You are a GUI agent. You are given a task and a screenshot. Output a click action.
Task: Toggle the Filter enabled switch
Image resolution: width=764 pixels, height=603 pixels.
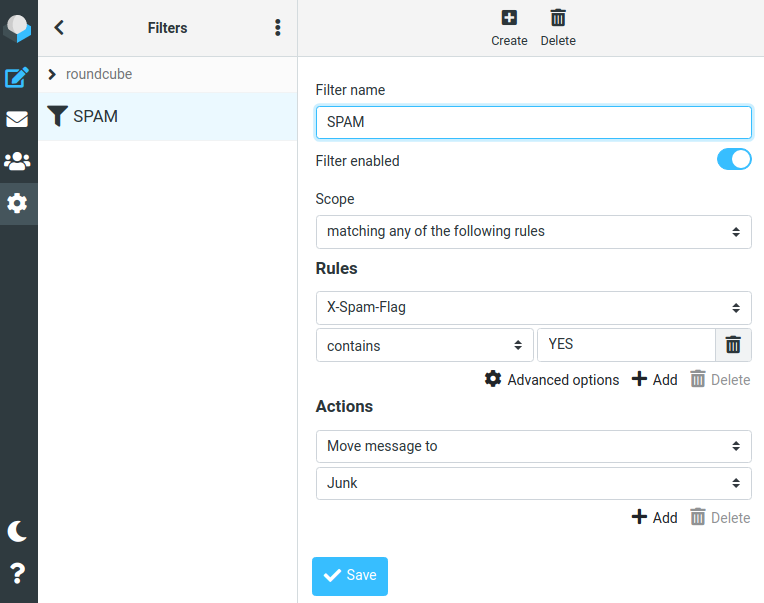pyautogui.click(x=734, y=159)
